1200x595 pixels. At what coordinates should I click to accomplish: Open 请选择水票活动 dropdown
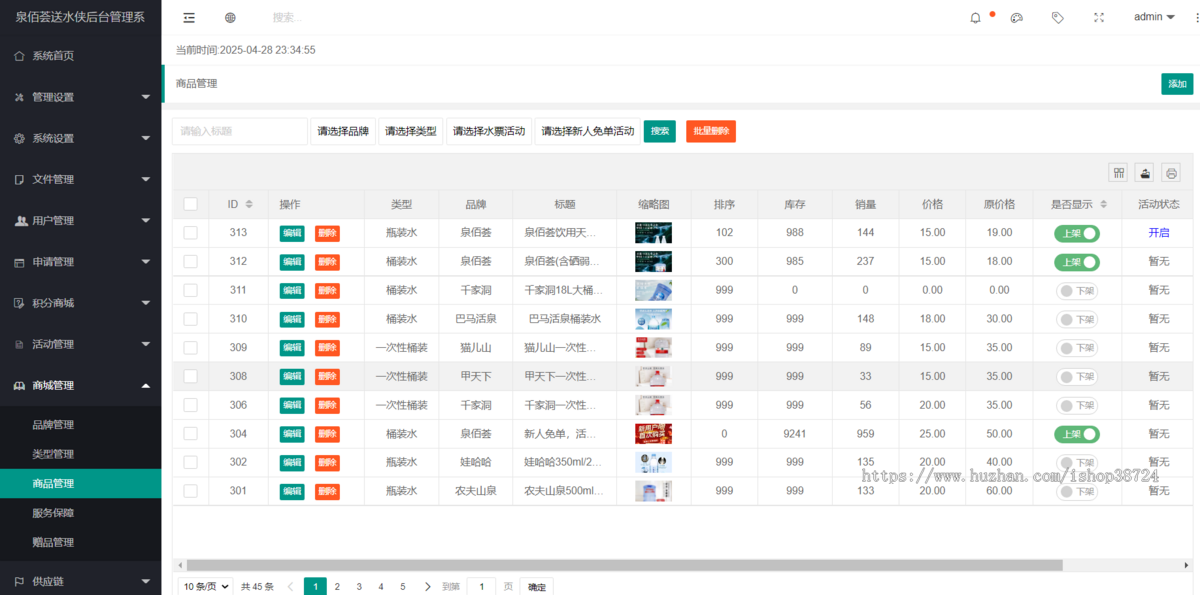[489, 131]
